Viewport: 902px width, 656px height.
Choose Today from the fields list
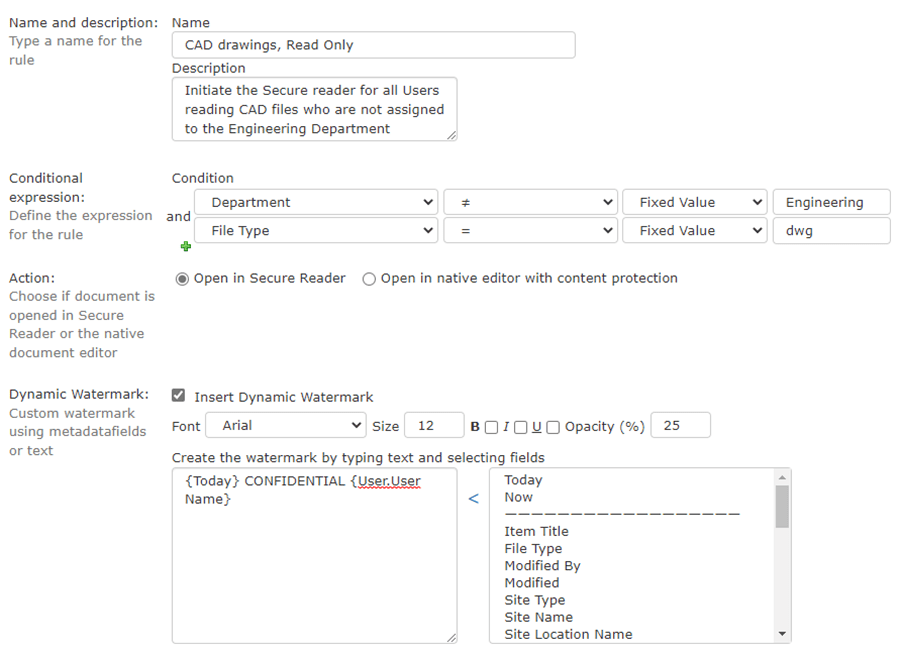pyautogui.click(x=523, y=480)
